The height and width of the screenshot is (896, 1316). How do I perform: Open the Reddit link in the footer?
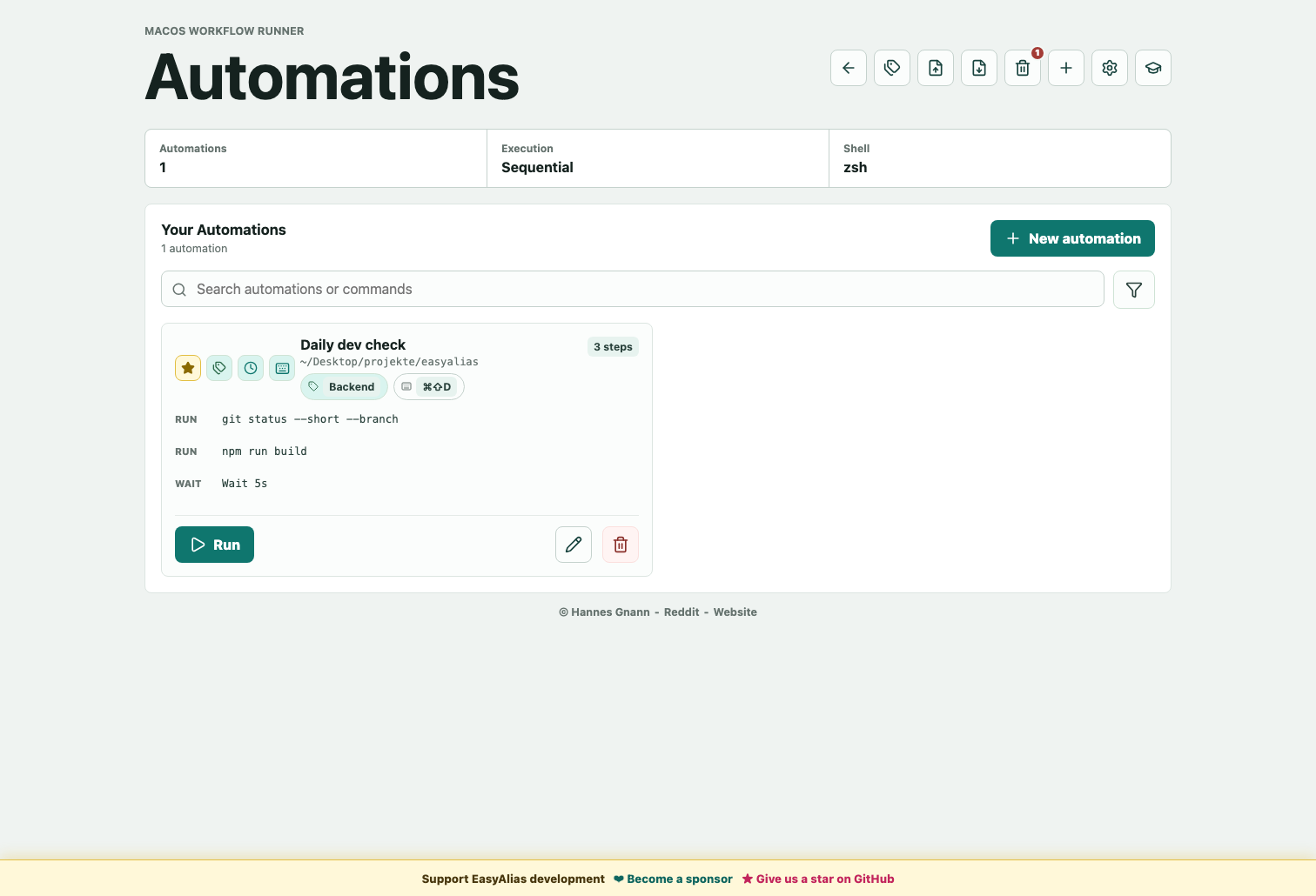[x=681, y=612]
